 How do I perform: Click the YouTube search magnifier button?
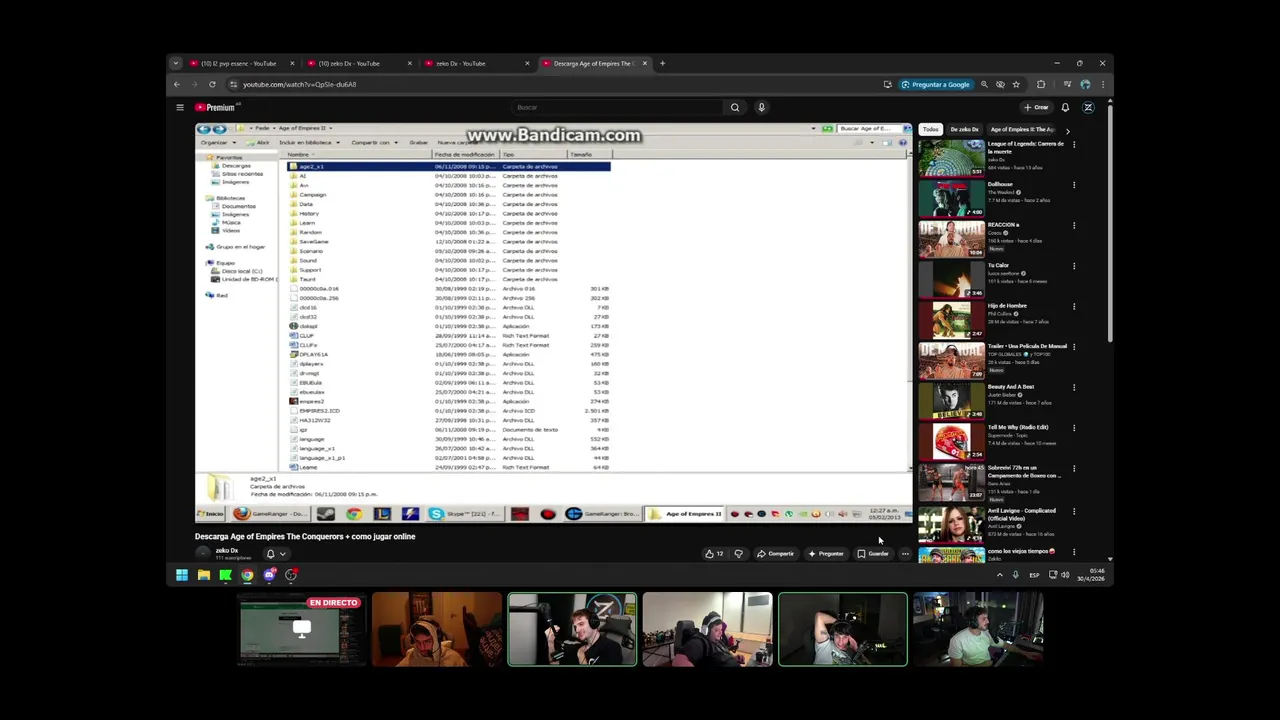(x=735, y=107)
